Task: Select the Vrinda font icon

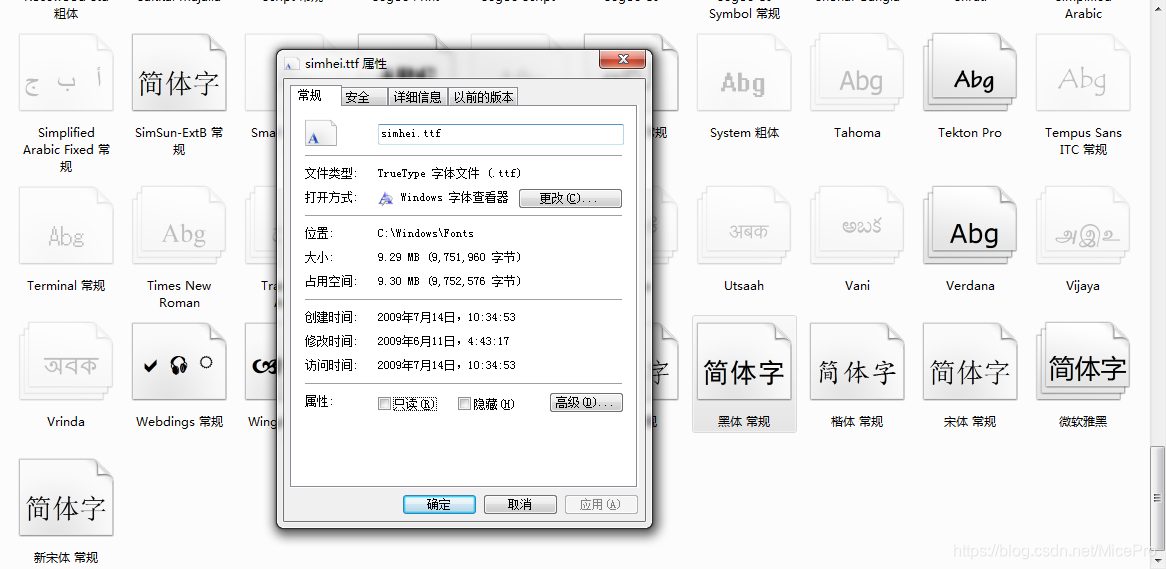Action: (x=66, y=361)
